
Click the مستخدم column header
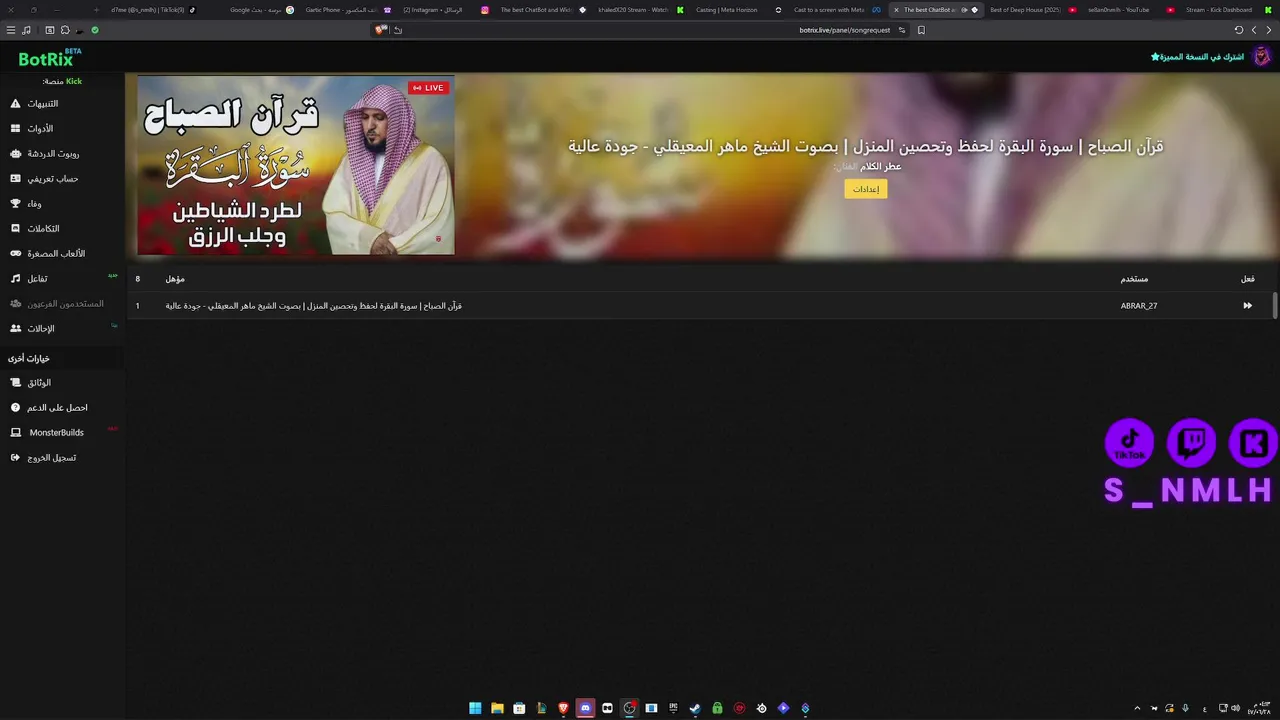tap(1134, 279)
